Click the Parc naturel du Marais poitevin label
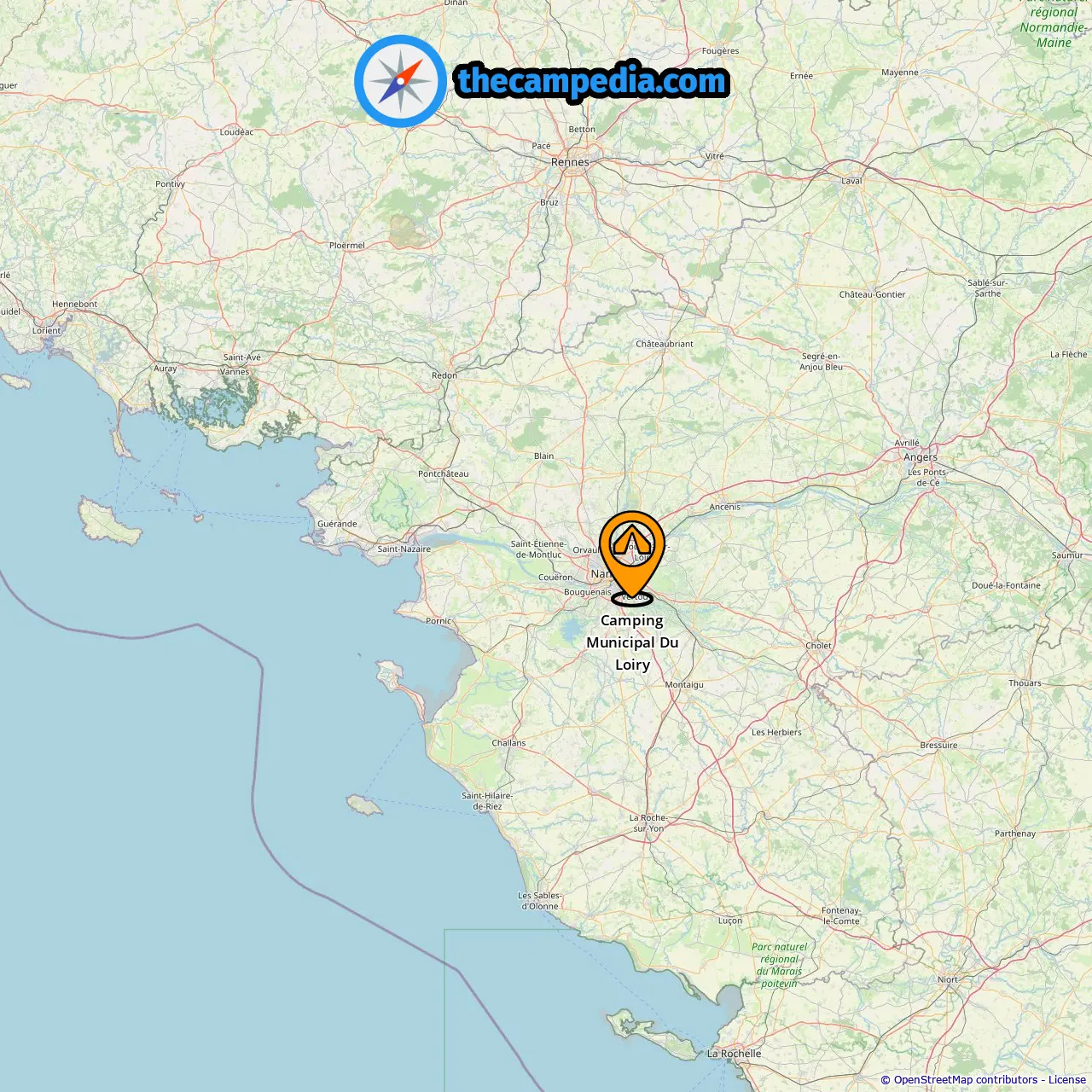1092x1092 pixels. pos(780,965)
